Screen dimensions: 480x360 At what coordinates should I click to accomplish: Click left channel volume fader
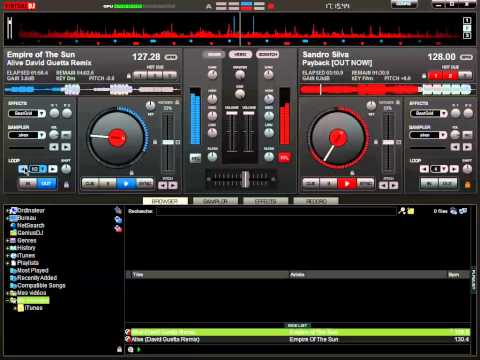(x=232, y=113)
